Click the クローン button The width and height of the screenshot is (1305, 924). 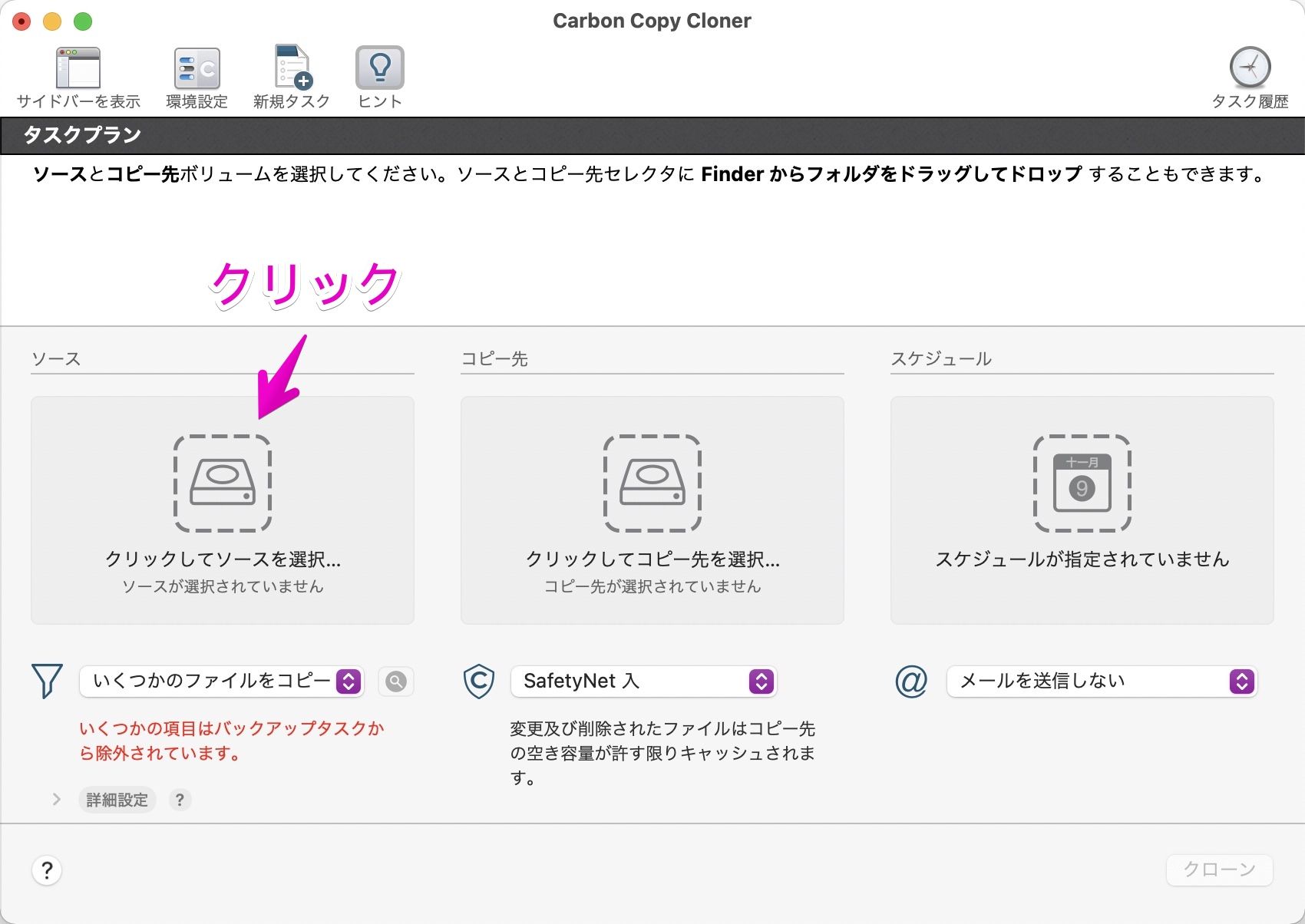point(1219,870)
